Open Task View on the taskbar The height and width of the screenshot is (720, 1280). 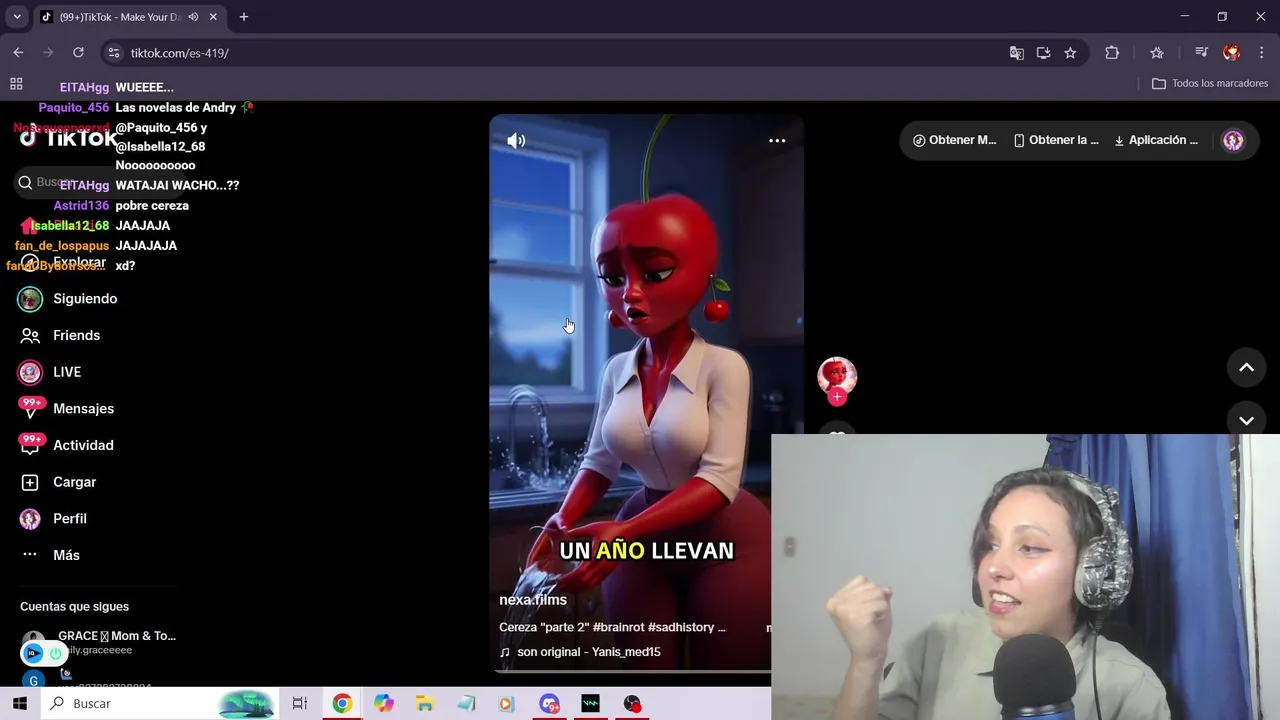coord(300,704)
